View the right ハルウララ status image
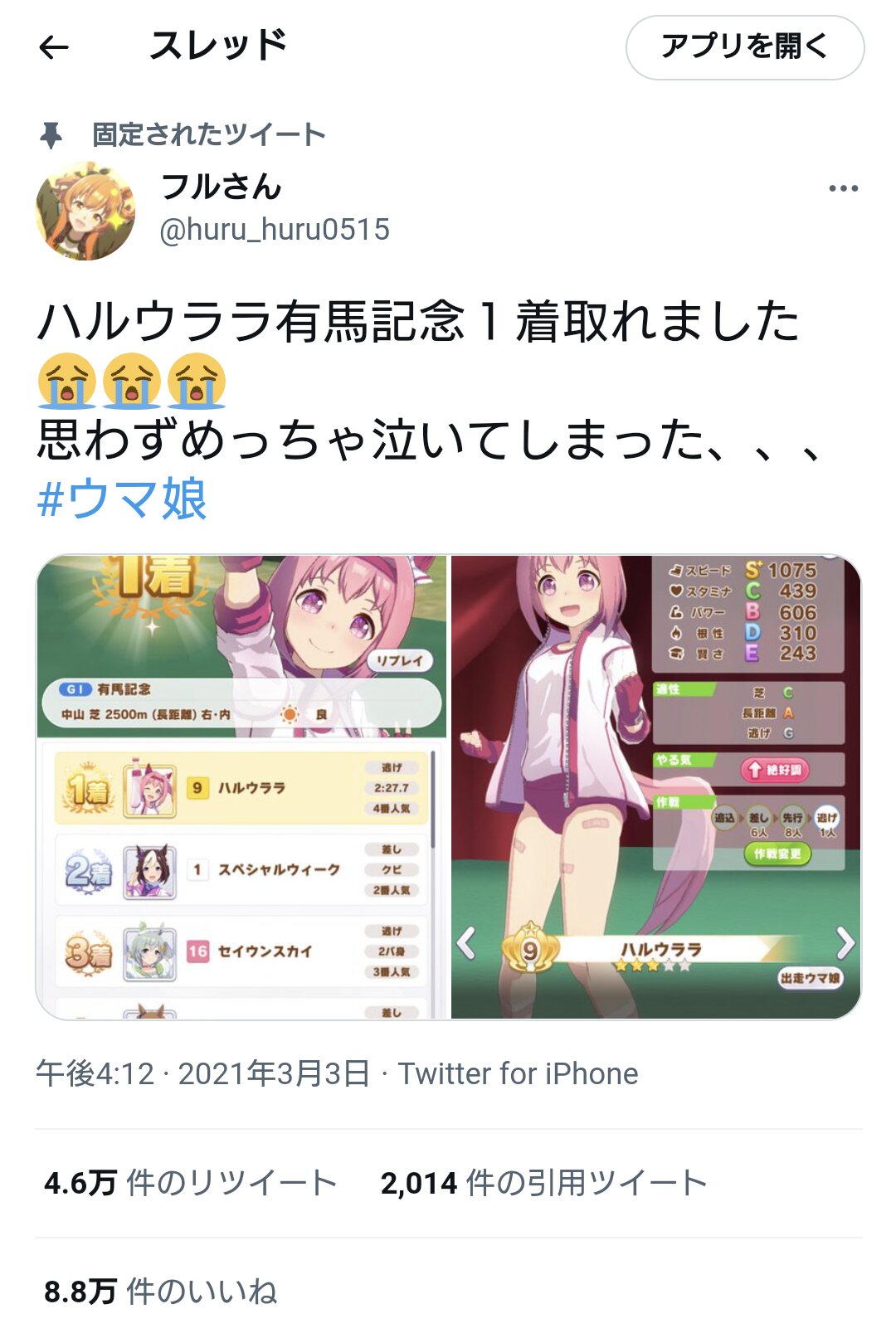Image resolution: width=896 pixels, height=1338 pixels. coord(656,786)
